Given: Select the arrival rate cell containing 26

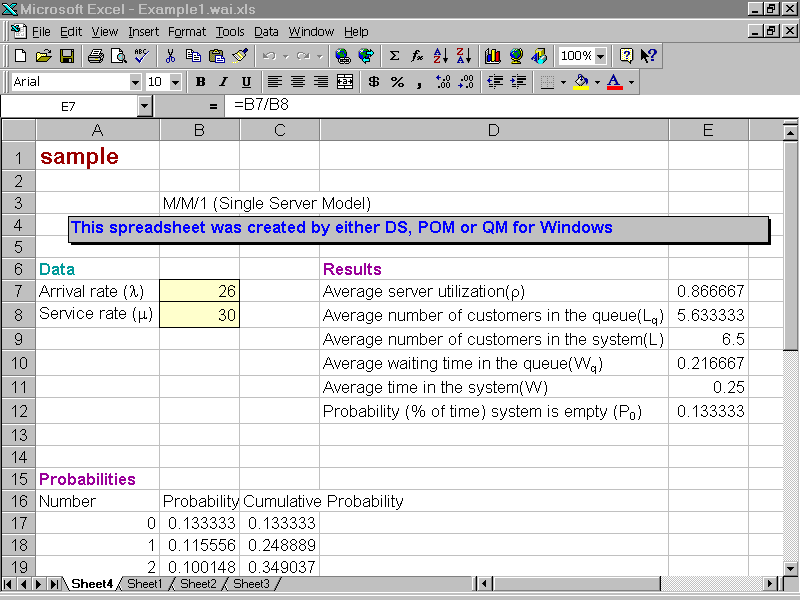Looking at the screenshot, I should pos(199,292).
